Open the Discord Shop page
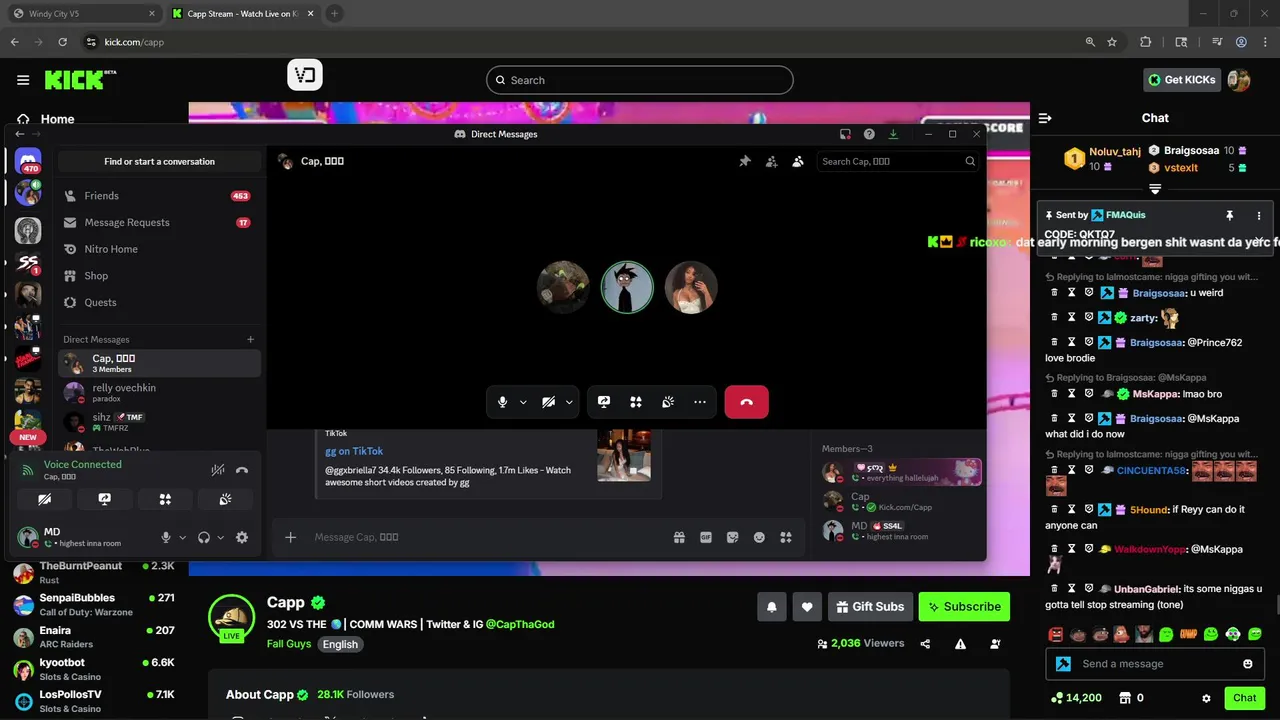 159,275
